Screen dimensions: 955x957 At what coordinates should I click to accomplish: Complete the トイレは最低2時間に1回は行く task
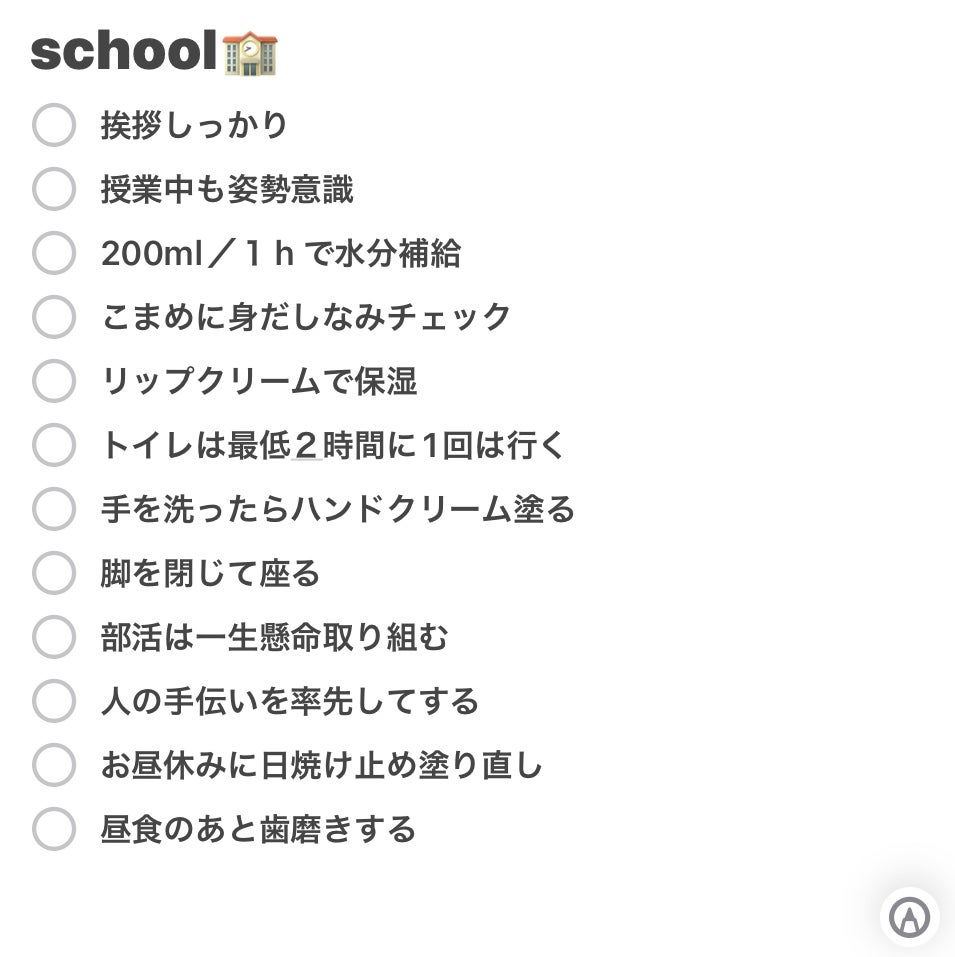(54, 446)
